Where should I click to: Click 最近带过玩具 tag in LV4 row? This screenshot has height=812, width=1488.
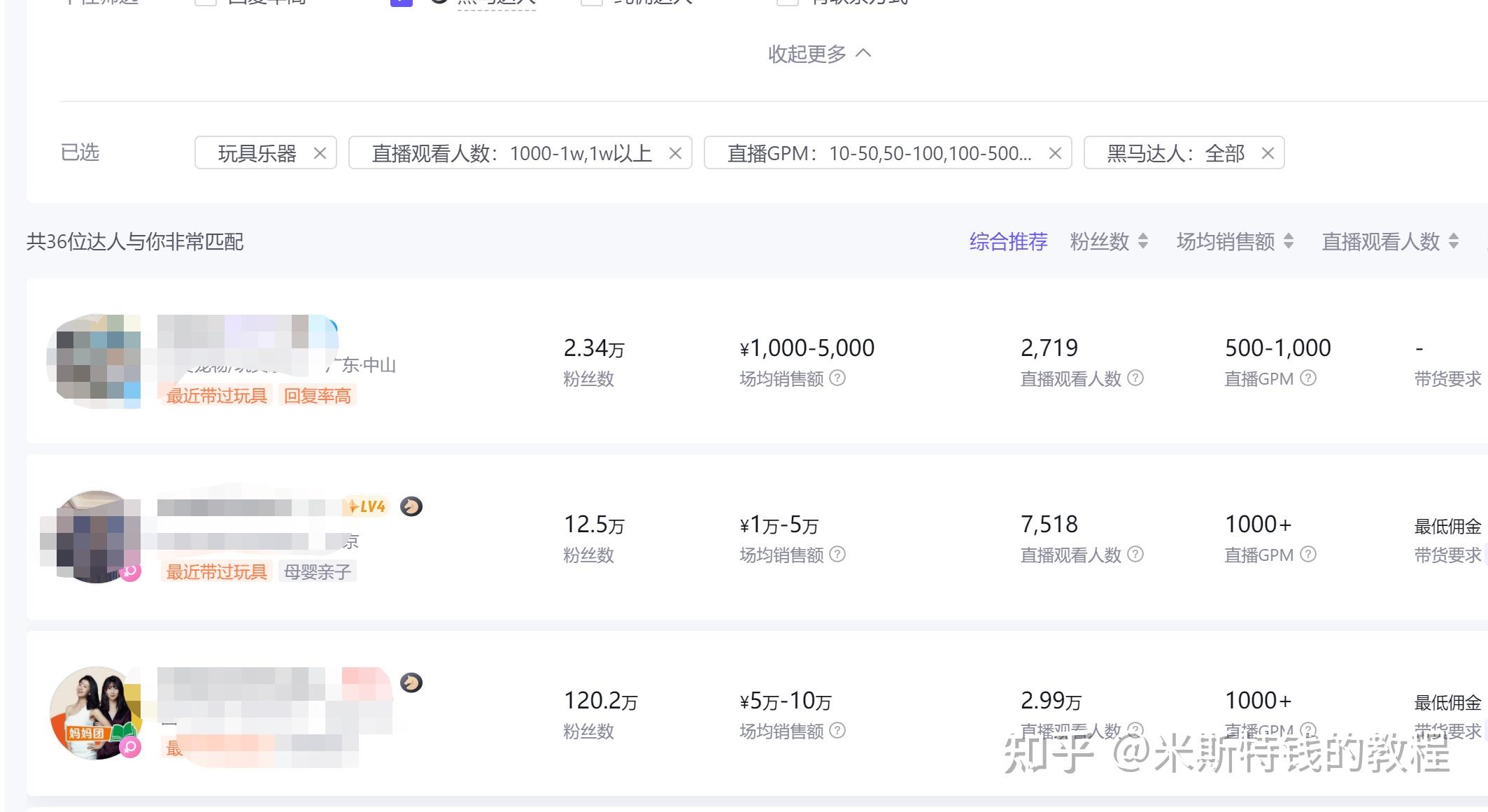[216, 572]
